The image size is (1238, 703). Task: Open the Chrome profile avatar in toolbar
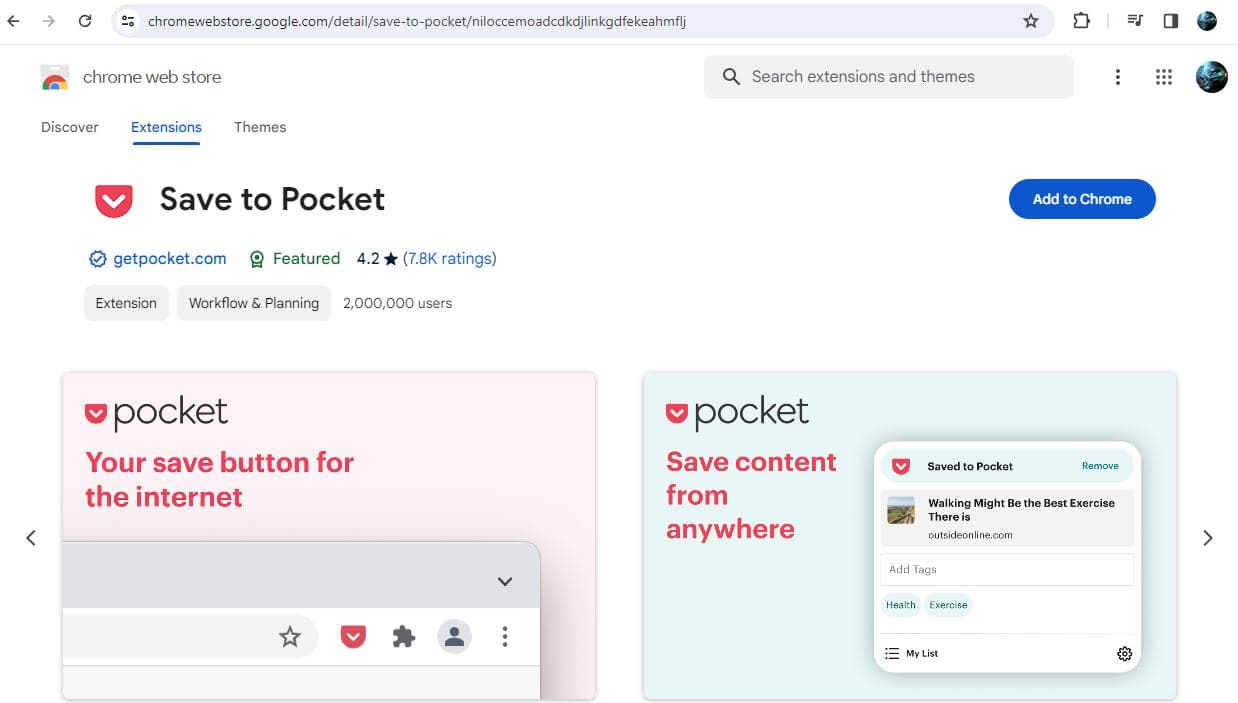pos(1207,21)
